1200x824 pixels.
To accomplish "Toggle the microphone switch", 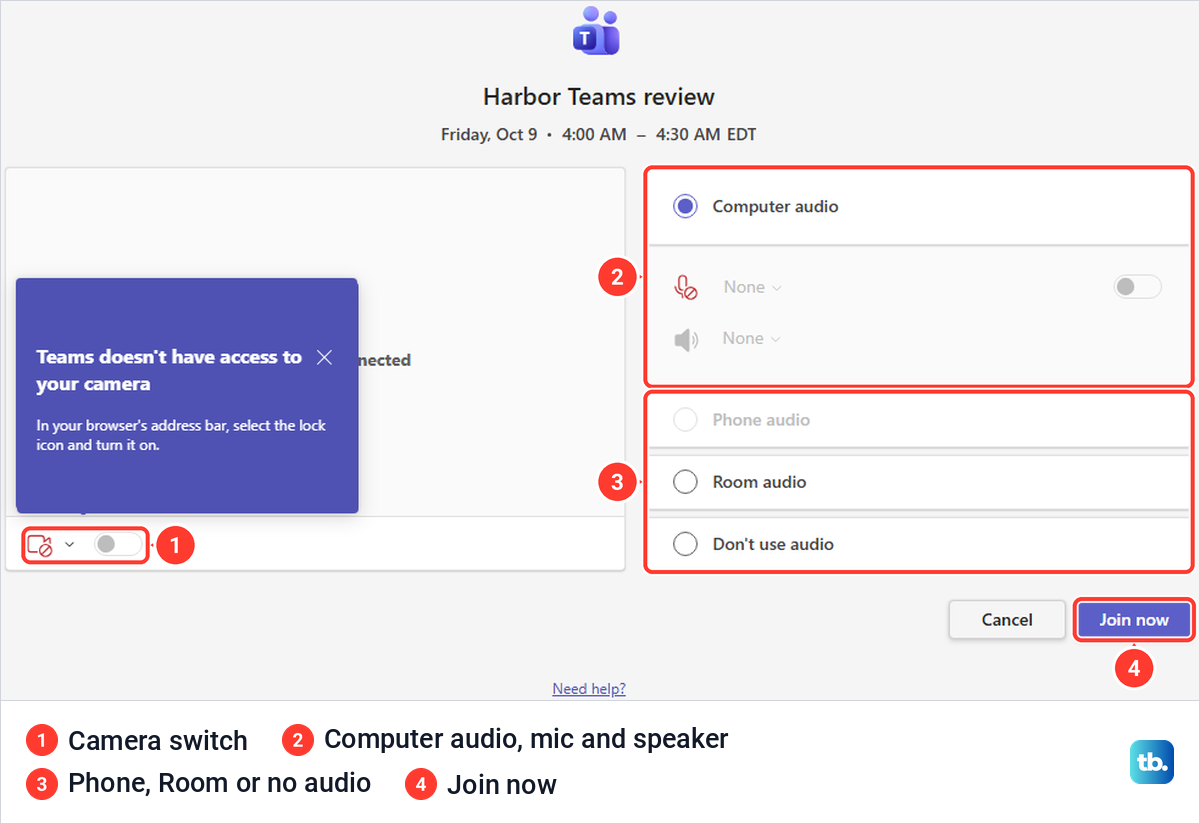I will 1138,287.
